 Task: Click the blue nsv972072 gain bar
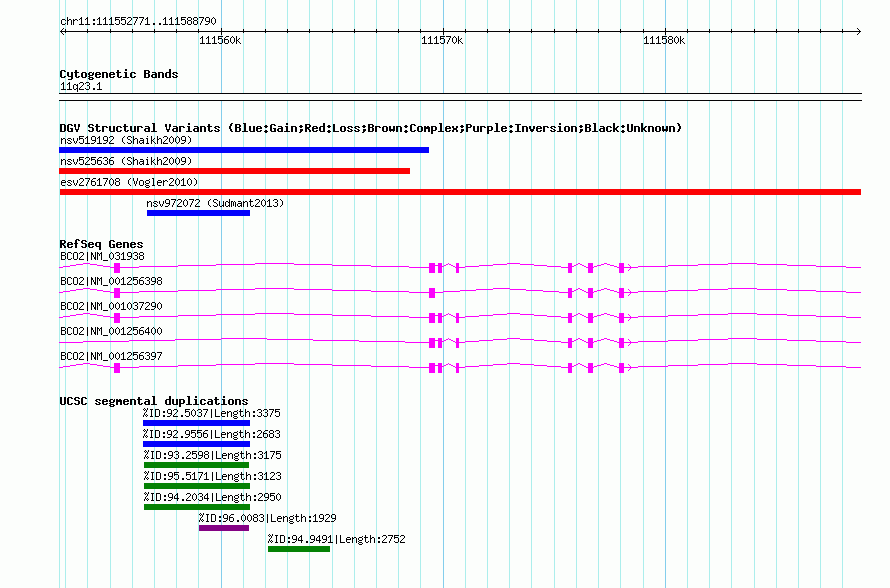[198, 213]
